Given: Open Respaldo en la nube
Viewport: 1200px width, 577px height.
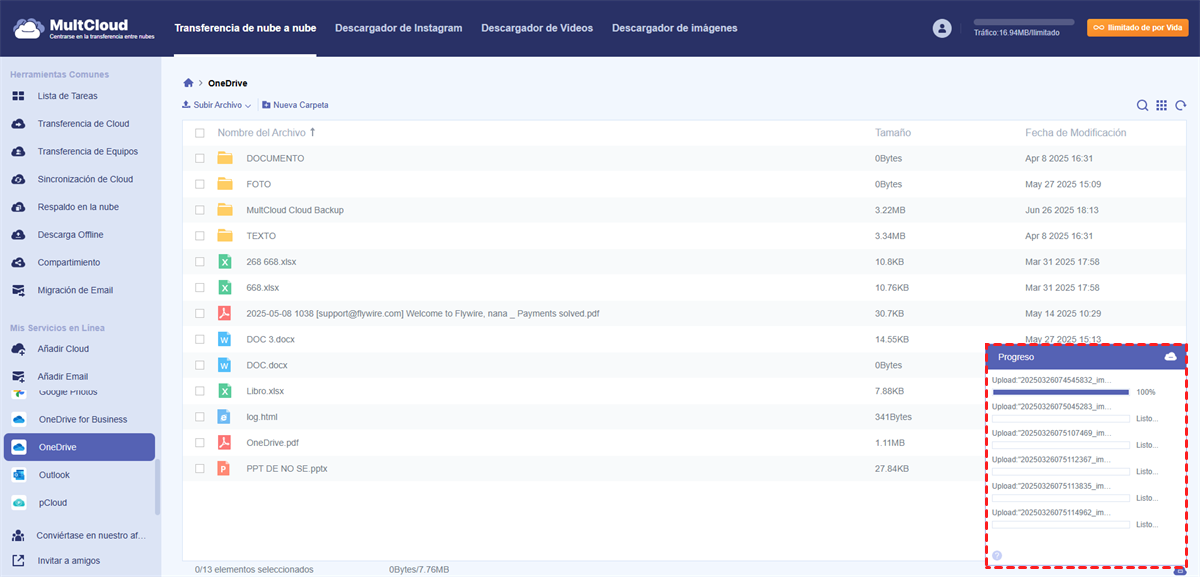Looking at the screenshot, I should [78, 207].
